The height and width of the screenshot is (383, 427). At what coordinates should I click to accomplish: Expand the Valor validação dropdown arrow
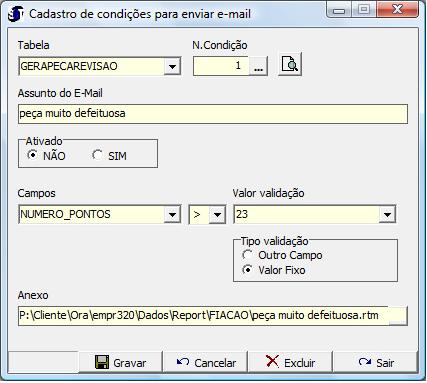[387, 214]
